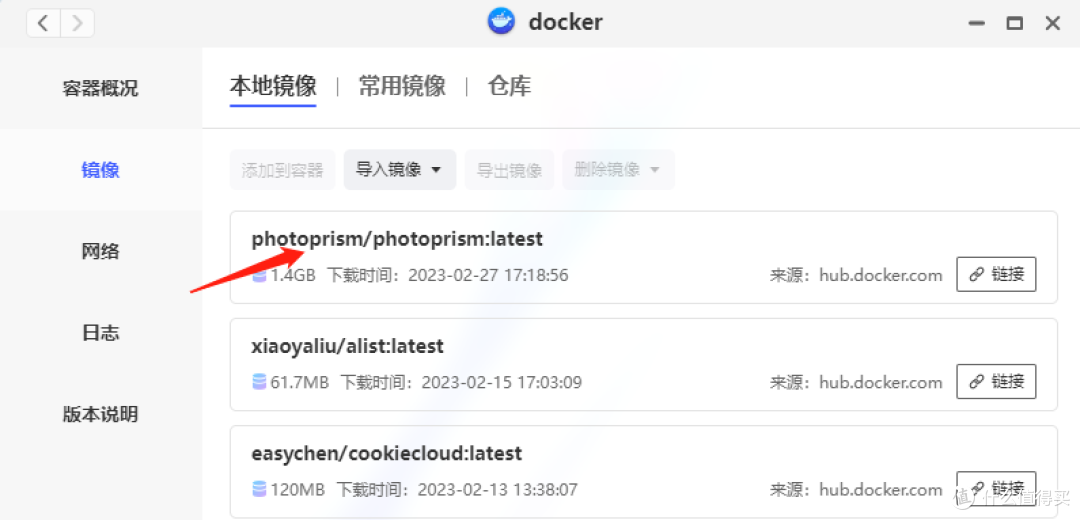Click the photoprism image size disk icon

click(259, 276)
